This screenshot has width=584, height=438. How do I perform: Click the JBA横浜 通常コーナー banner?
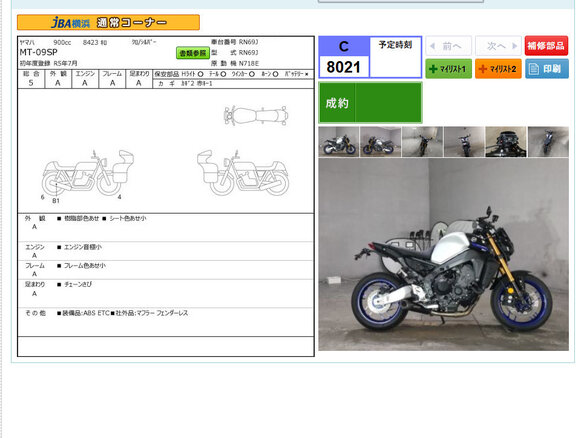point(108,22)
